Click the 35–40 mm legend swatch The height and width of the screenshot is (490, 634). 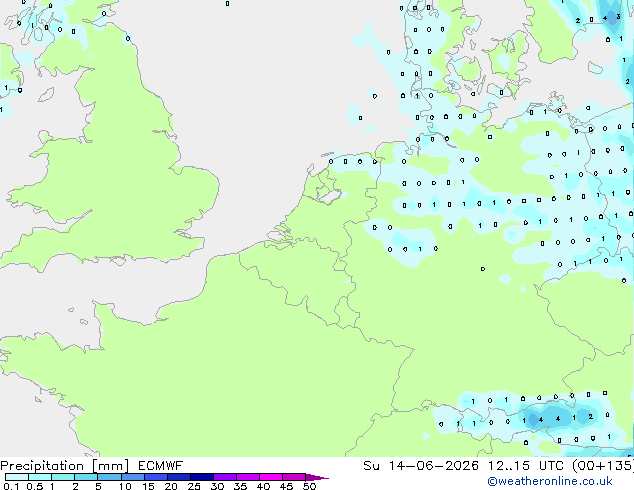click(x=248, y=477)
